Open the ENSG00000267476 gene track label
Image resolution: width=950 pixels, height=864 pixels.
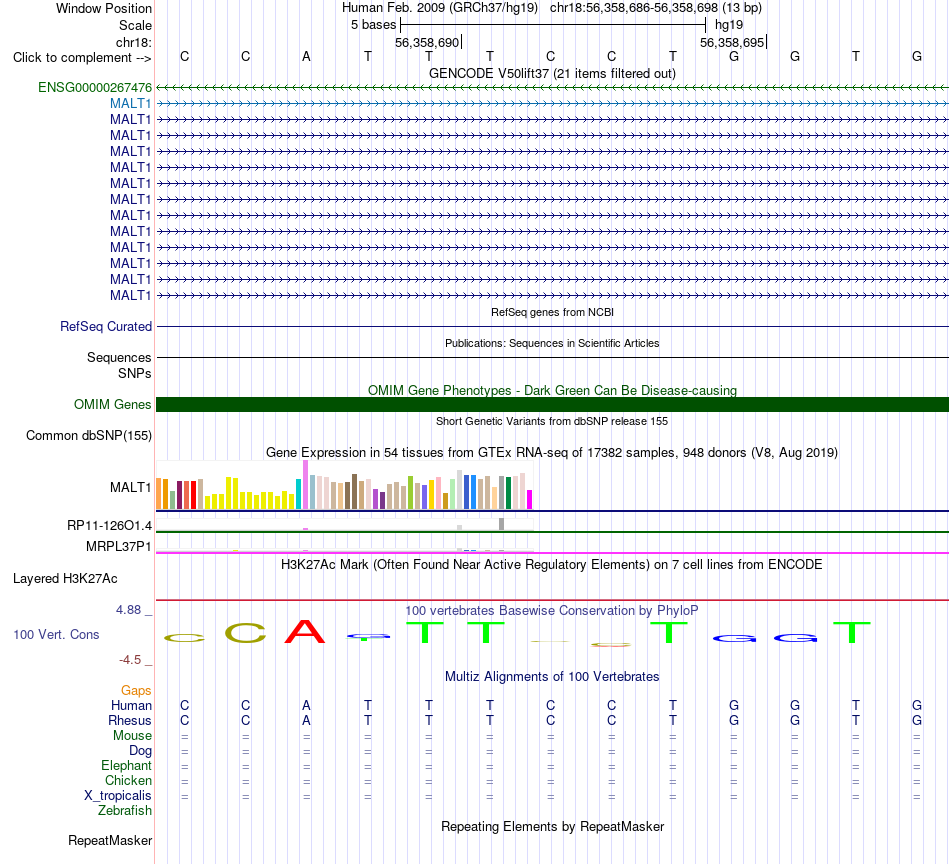coord(95,87)
